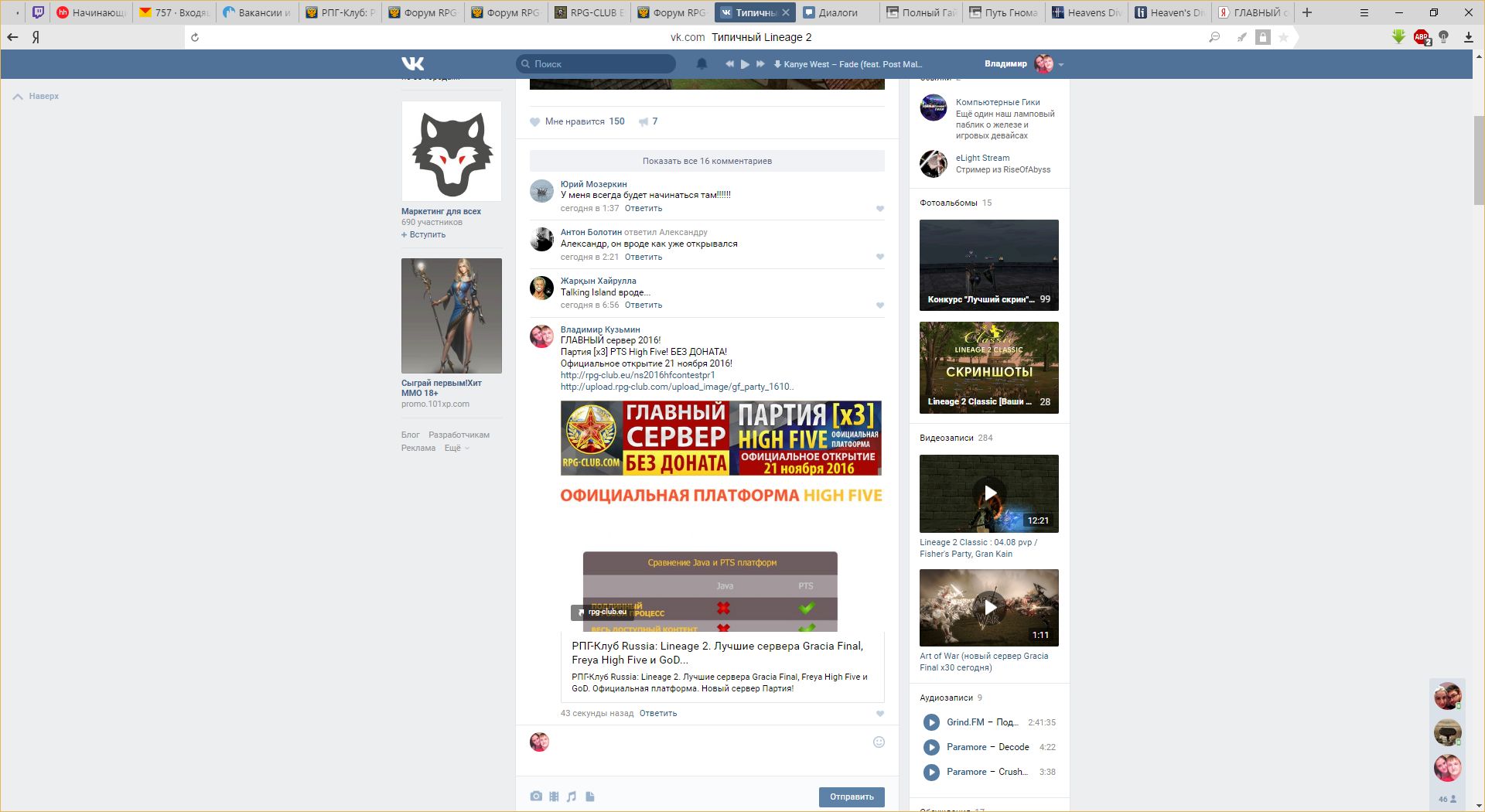
Task: Attach an audio track to comment
Action: (572, 797)
